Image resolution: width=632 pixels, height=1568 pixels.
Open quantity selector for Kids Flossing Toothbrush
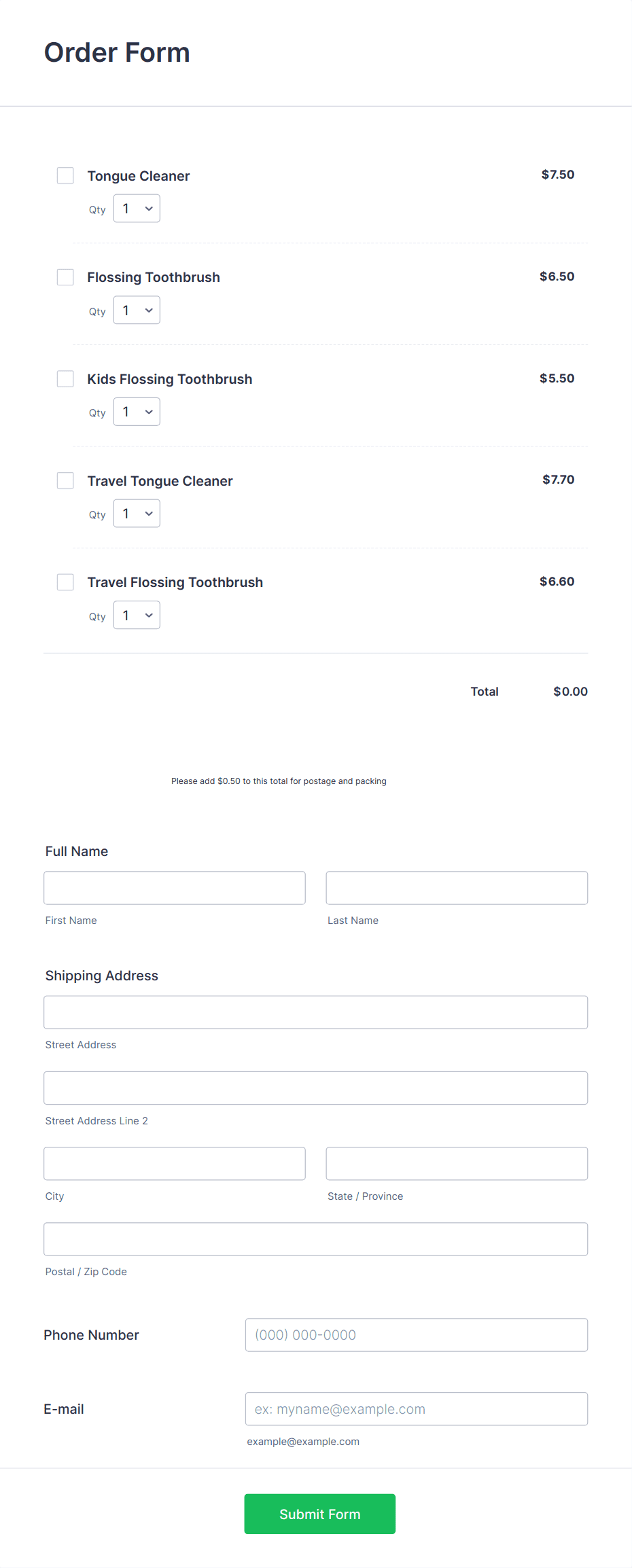coord(136,411)
